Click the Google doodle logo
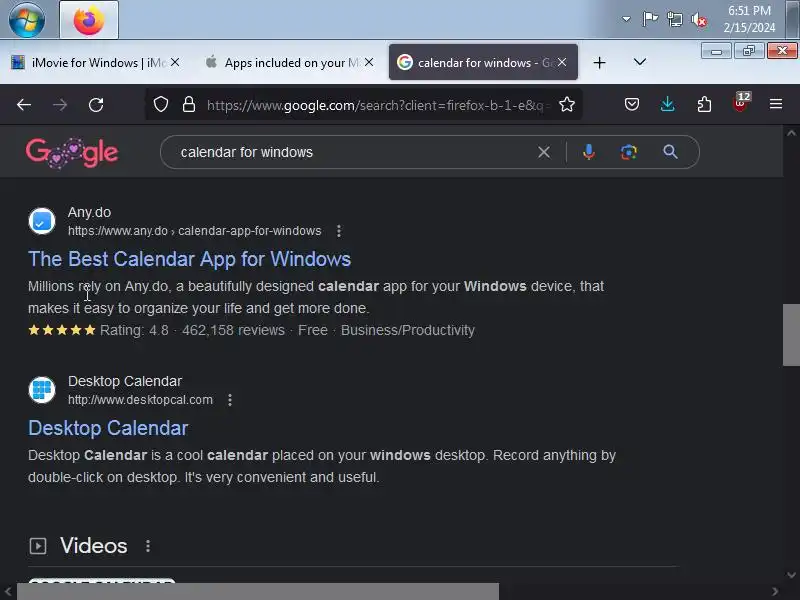This screenshot has height=600, width=800. click(x=72, y=152)
